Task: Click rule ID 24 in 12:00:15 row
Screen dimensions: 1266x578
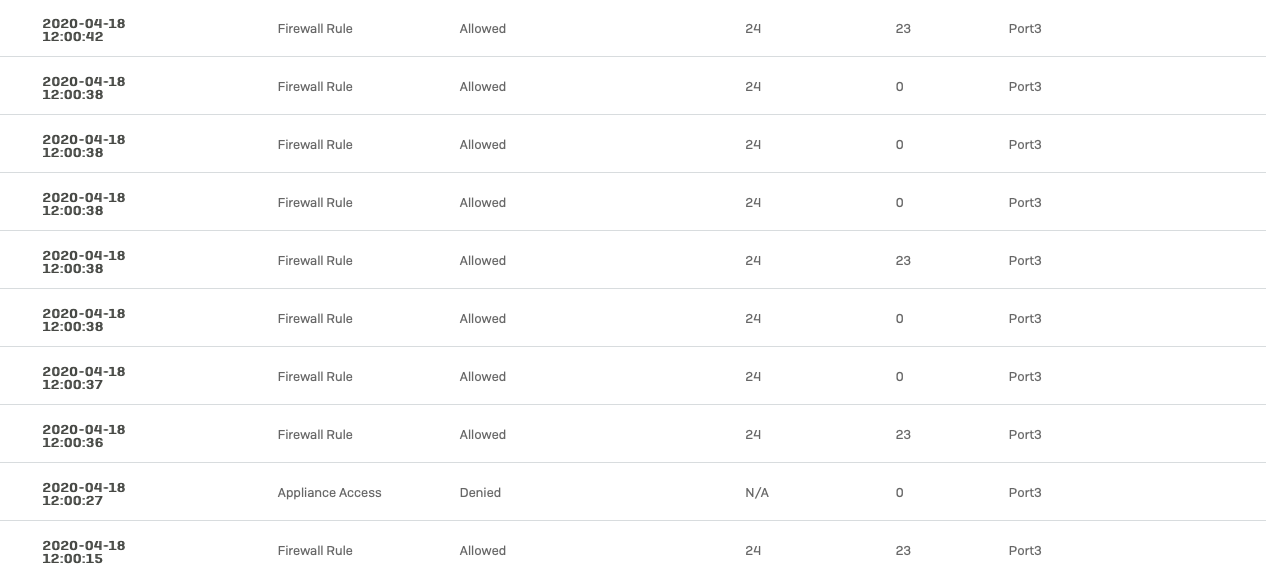Action: [753, 551]
